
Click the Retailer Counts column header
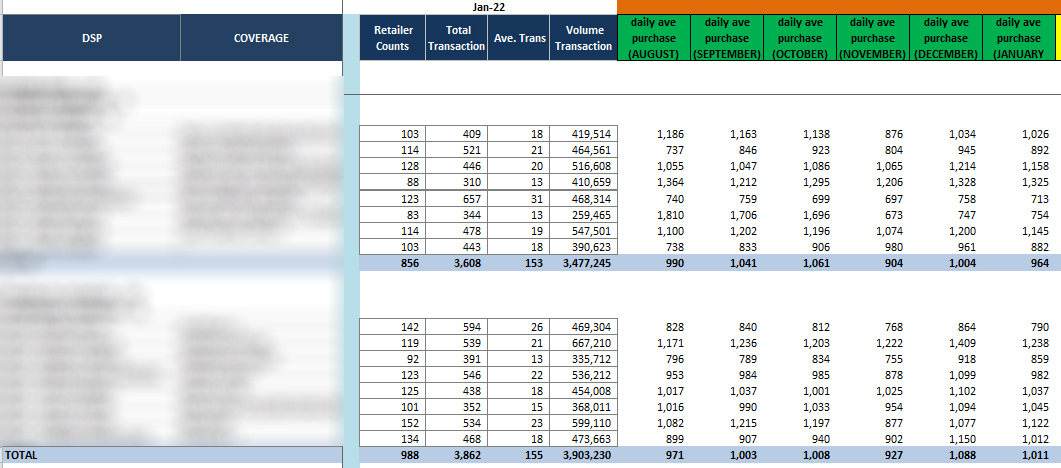coord(392,38)
